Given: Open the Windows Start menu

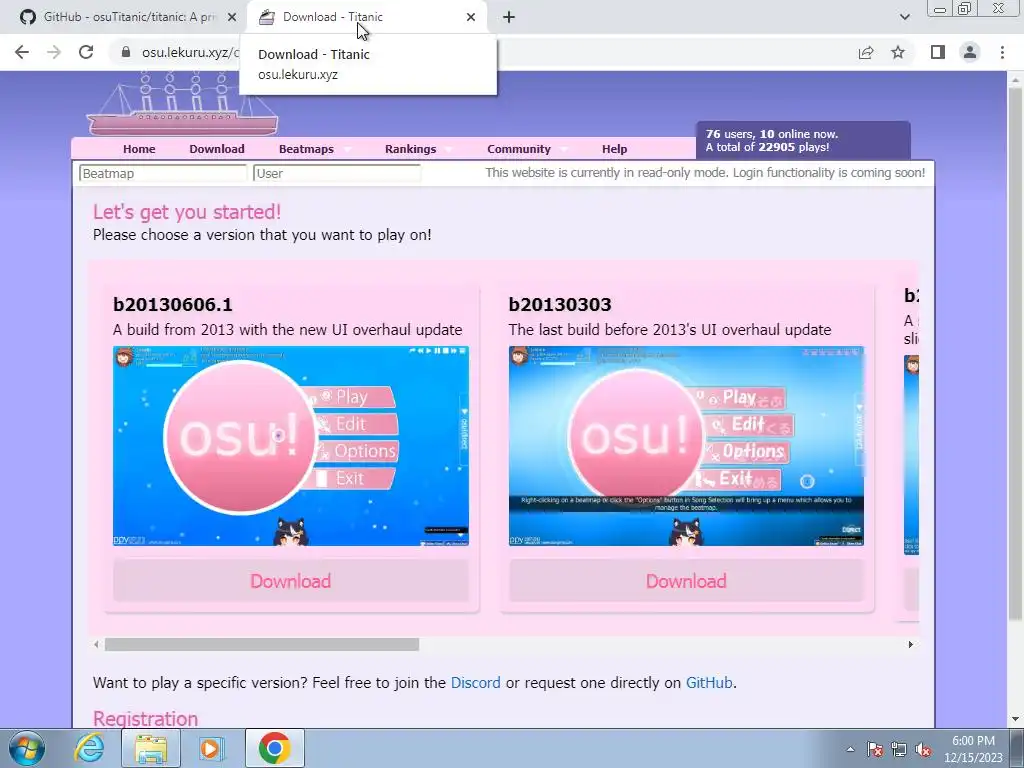Looking at the screenshot, I should [26, 748].
